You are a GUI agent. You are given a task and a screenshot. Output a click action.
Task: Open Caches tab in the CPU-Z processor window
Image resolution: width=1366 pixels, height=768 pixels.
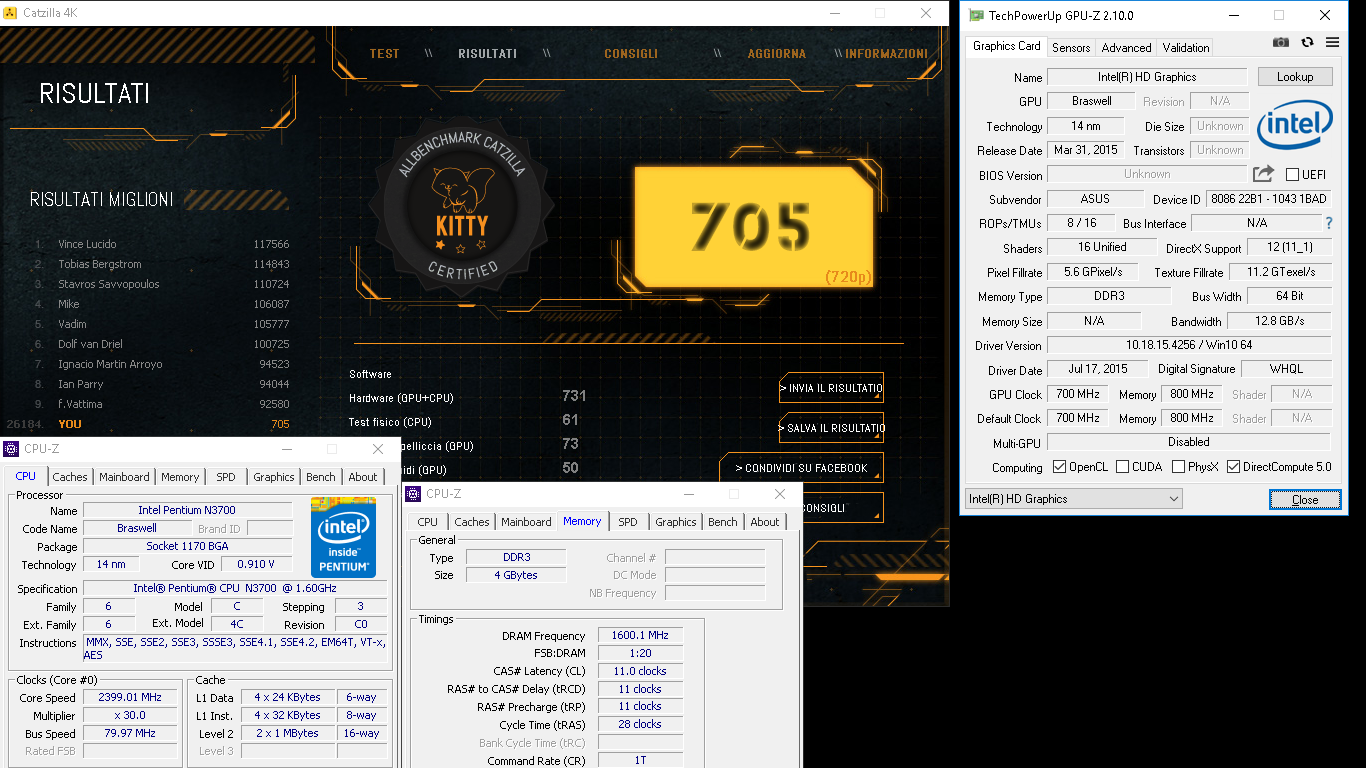[x=70, y=477]
